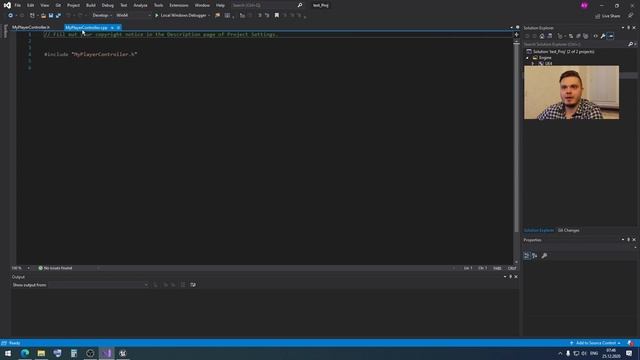Open the Properties panel window position menu
Image resolution: width=640 pixels, height=360 pixels.
[623, 240]
